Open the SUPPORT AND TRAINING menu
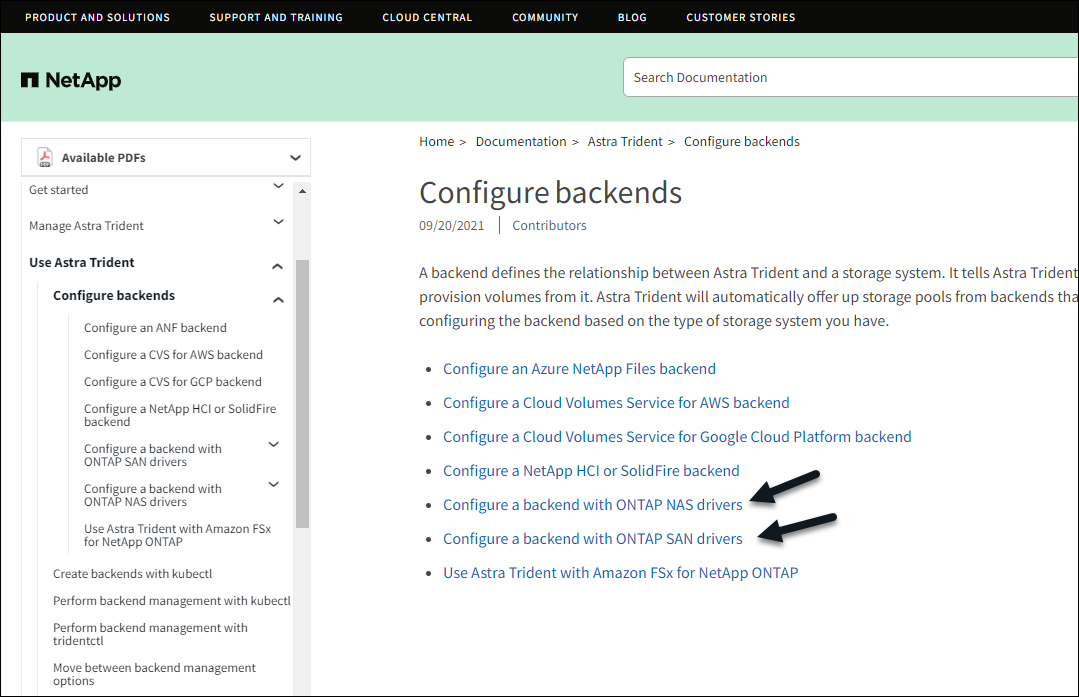Viewport: 1079px width, 697px height. pos(276,17)
